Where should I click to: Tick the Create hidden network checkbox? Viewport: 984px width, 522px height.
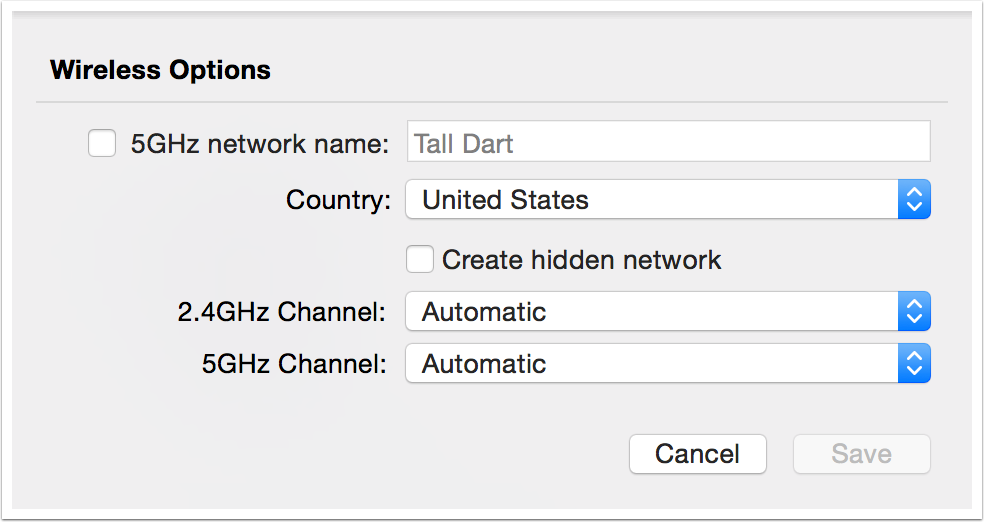(420, 260)
